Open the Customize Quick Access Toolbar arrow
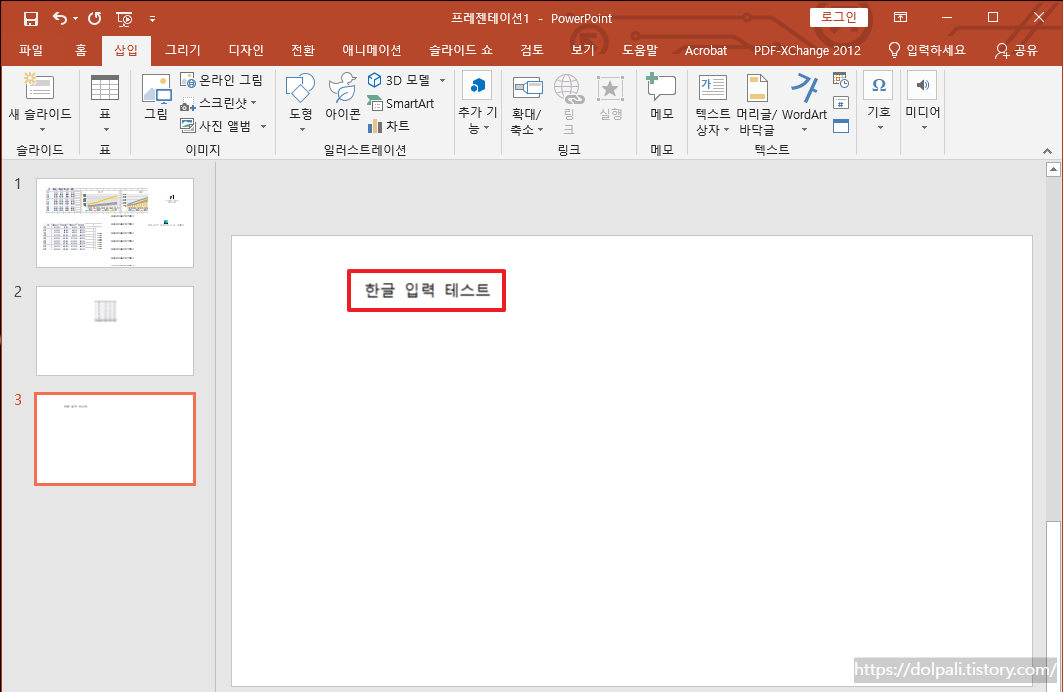This screenshot has width=1063, height=692. [x=153, y=19]
